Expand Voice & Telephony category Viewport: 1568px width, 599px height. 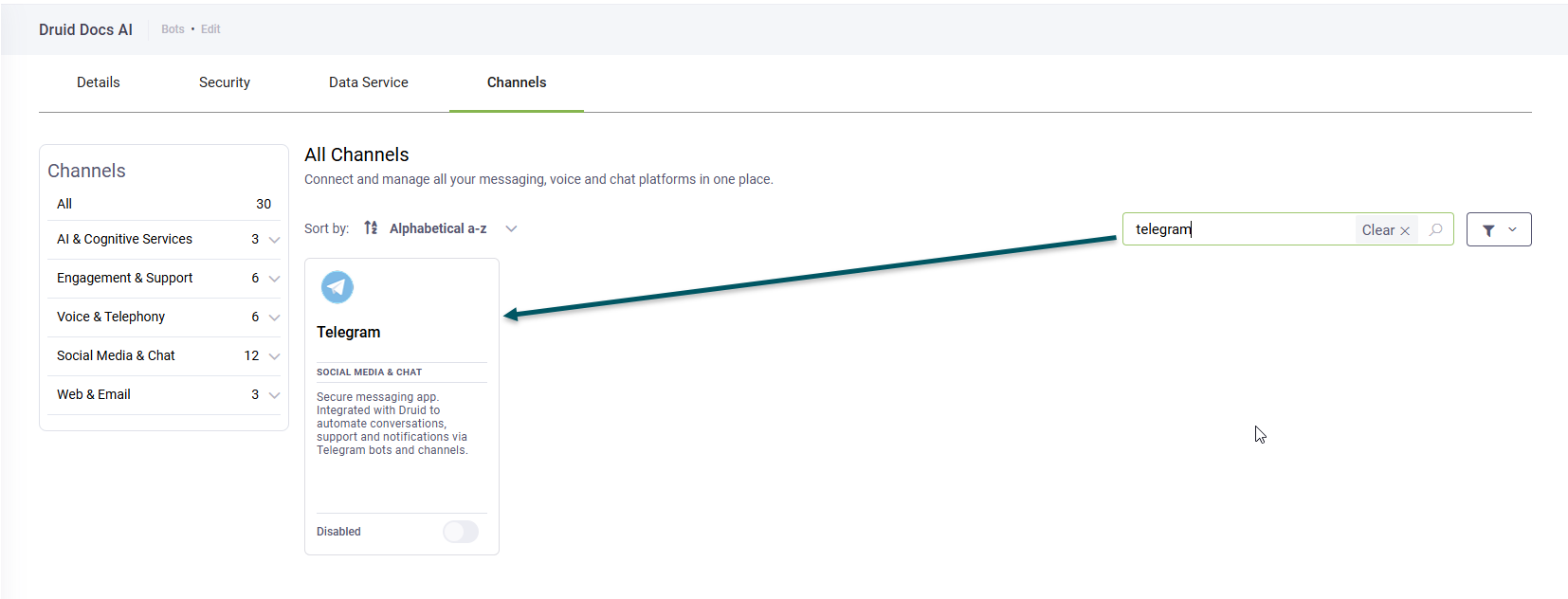tap(274, 318)
